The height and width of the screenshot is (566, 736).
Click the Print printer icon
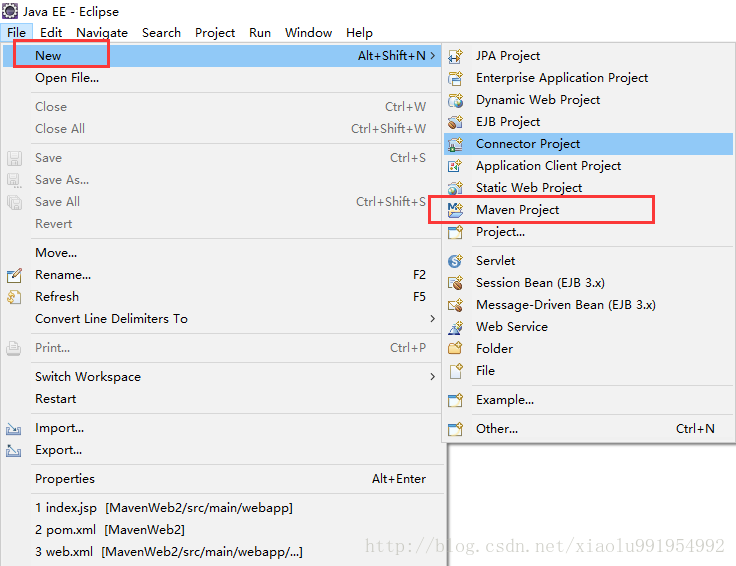[14, 348]
